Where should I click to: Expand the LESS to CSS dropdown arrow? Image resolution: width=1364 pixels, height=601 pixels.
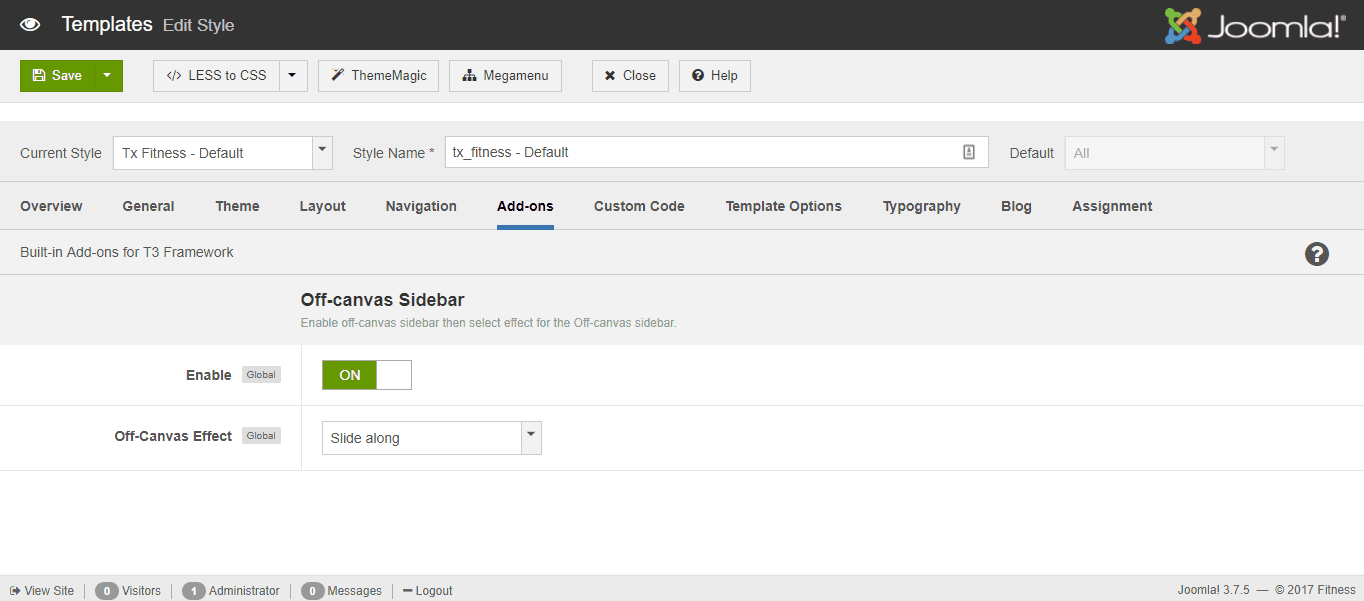[293, 76]
